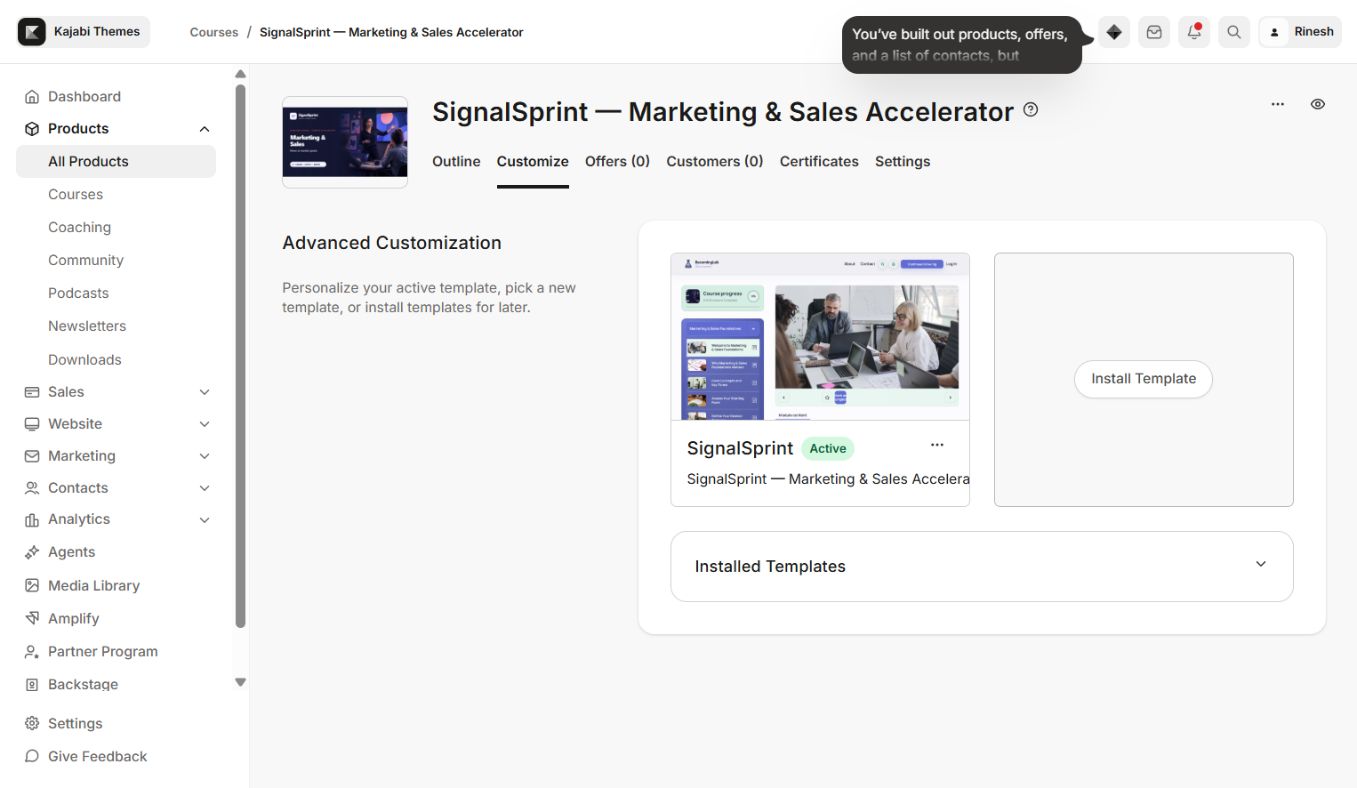Click the Agents sparkle icon
Image resolution: width=1357 pixels, height=788 pixels.
point(32,552)
